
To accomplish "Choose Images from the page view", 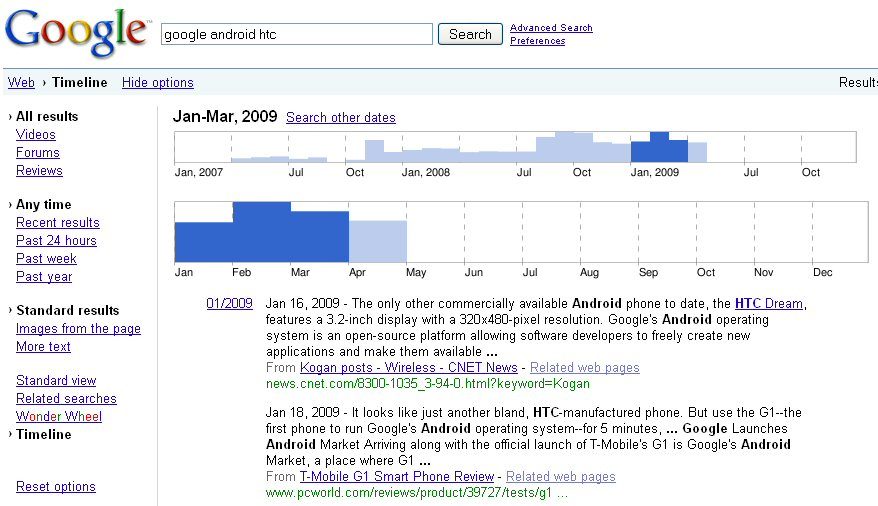I will (x=78, y=329).
